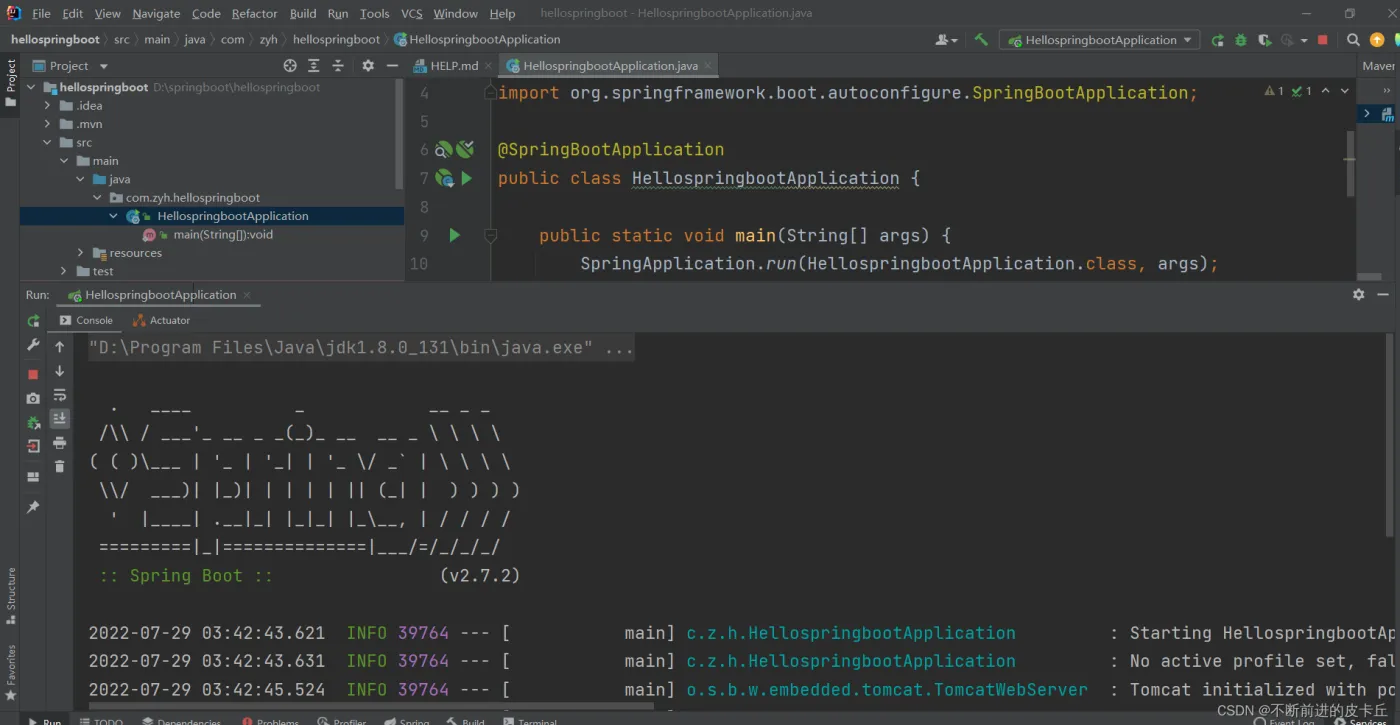Toggle scroll to end of console
1400x725 pixels.
60,419
